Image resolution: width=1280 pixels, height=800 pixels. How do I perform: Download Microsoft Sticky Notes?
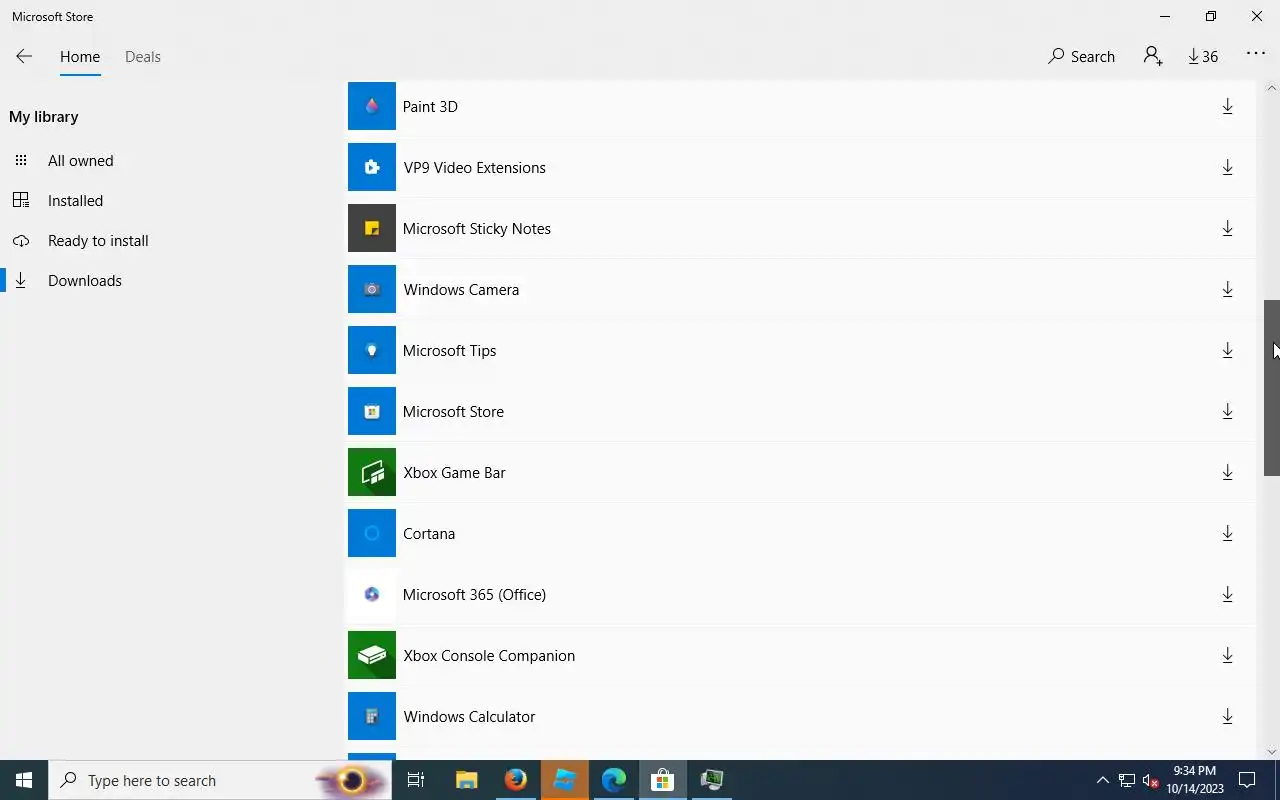coord(1227,228)
